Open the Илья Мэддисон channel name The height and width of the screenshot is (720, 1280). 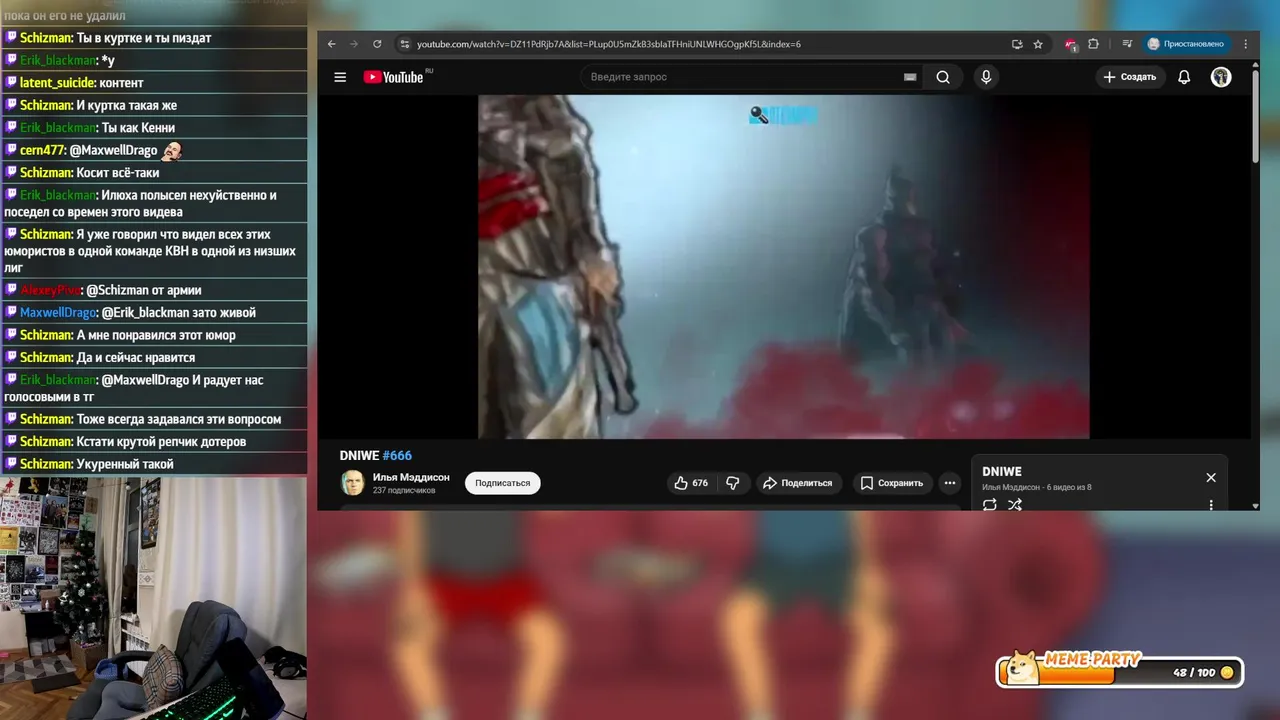click(x=411, y=477)
